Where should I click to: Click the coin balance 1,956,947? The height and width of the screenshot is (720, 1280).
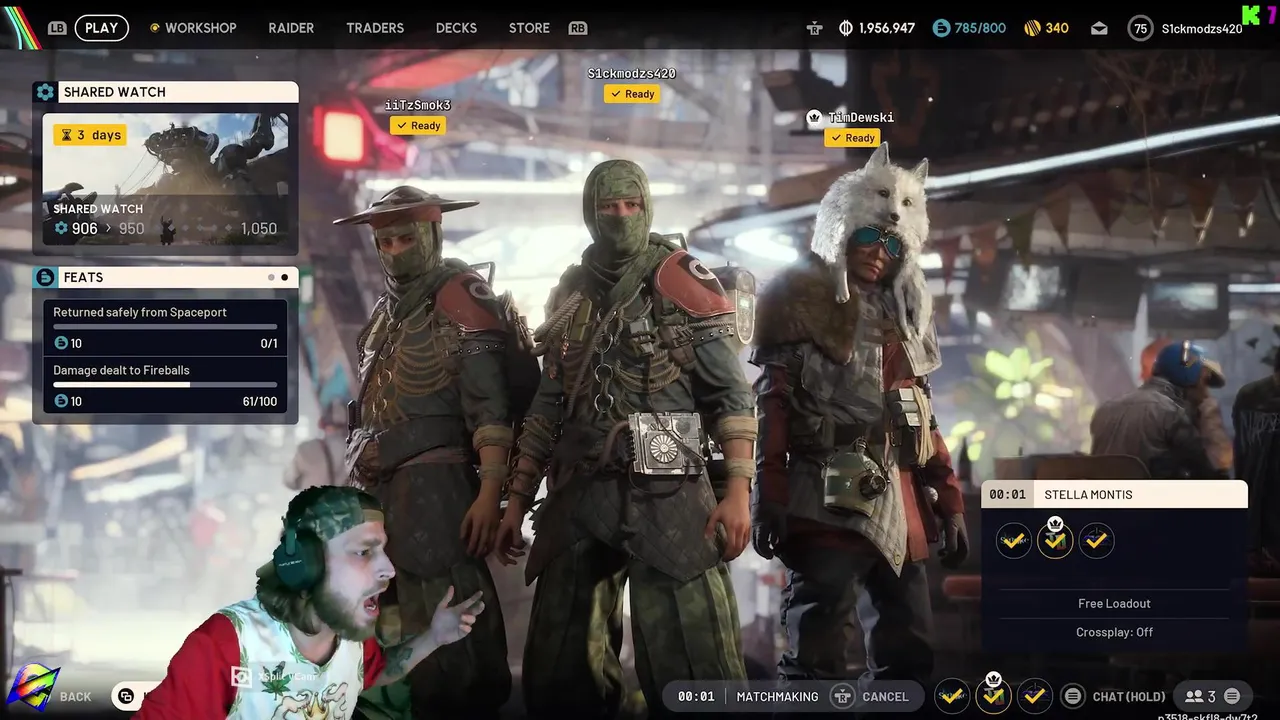[x=886, y=28]
